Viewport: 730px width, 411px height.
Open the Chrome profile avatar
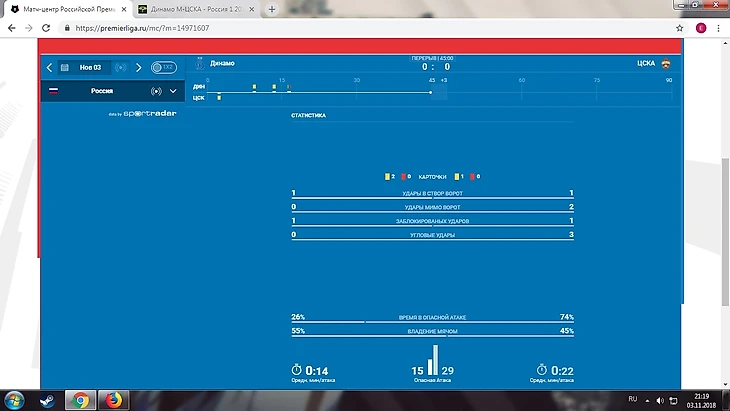pos(701,28)
